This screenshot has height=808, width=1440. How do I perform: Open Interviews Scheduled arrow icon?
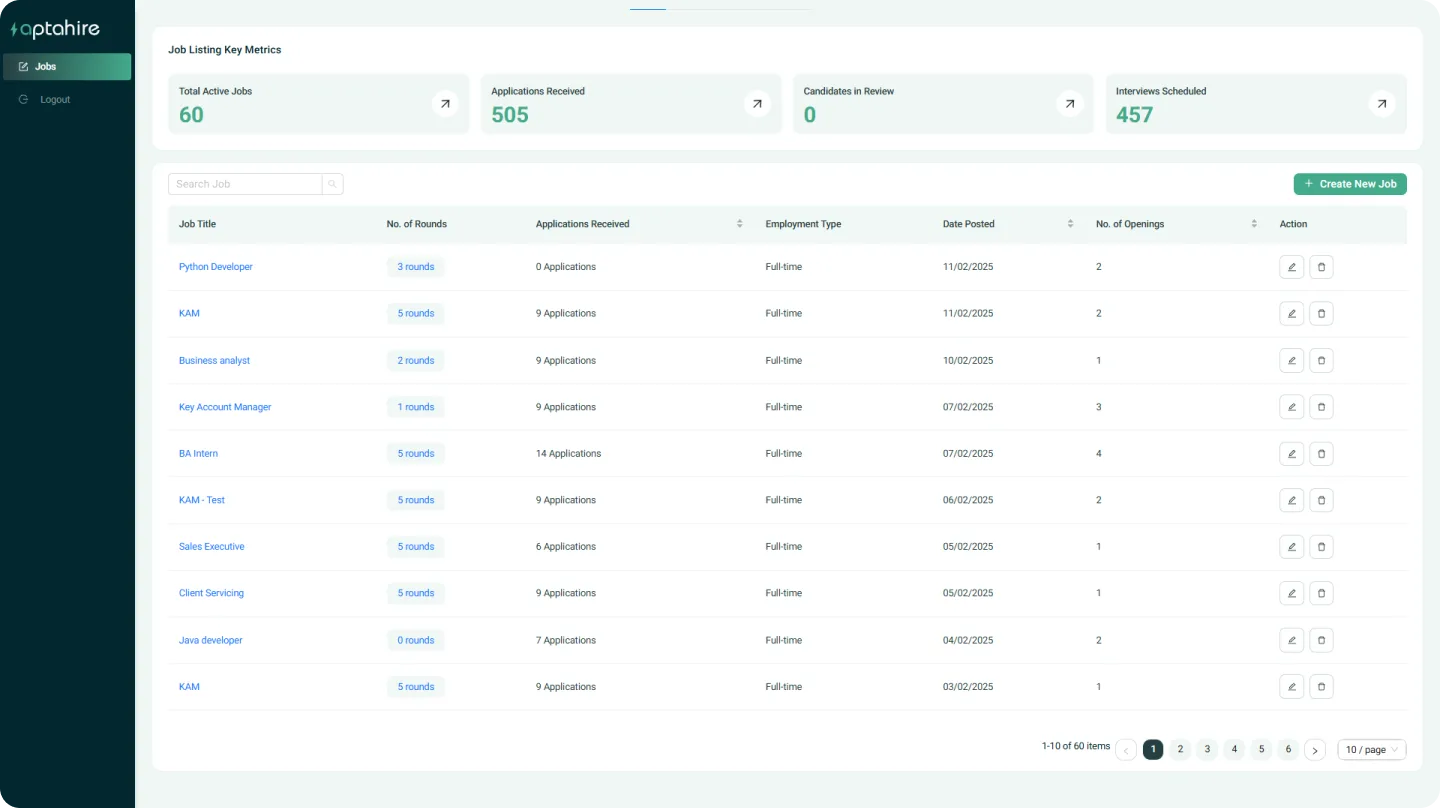[x=1382, y=103]
